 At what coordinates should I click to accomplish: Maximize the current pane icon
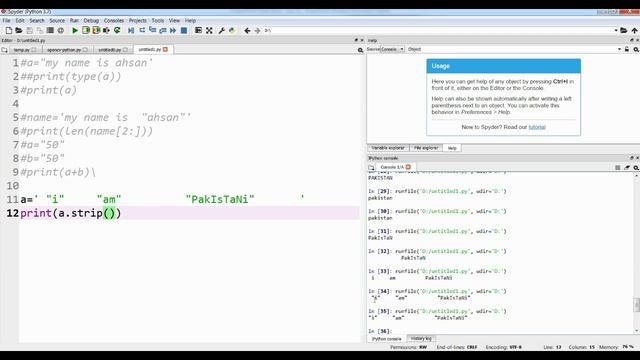point(198,30)
